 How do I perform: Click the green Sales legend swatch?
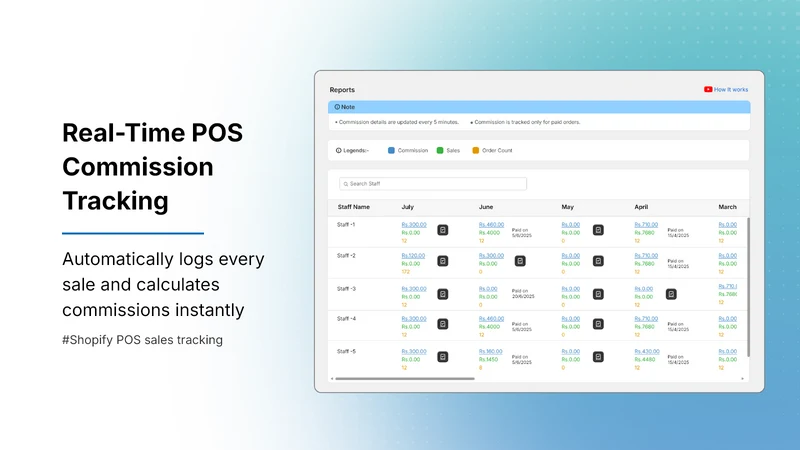pos(440,151)
